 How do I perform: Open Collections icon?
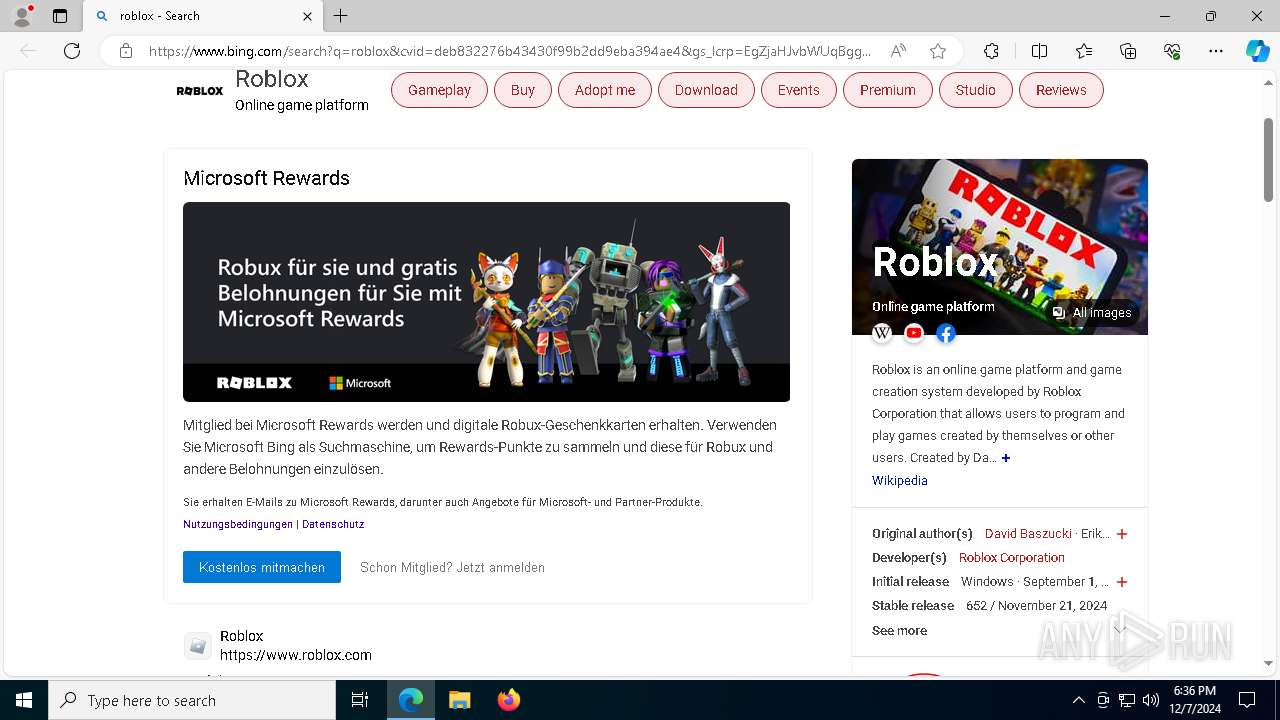click(x=1128, y=51)
